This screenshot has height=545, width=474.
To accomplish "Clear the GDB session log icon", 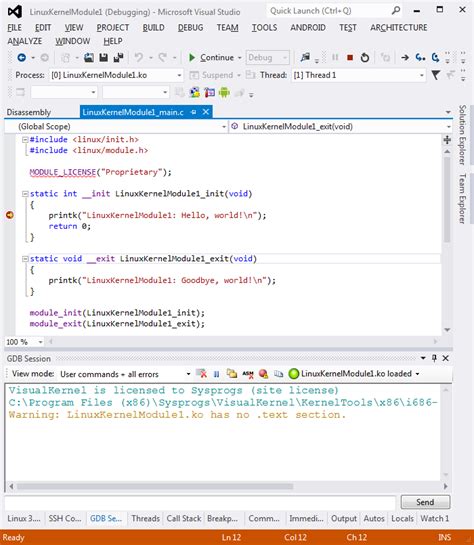I will pyautogui.click(x=202, y=374).
